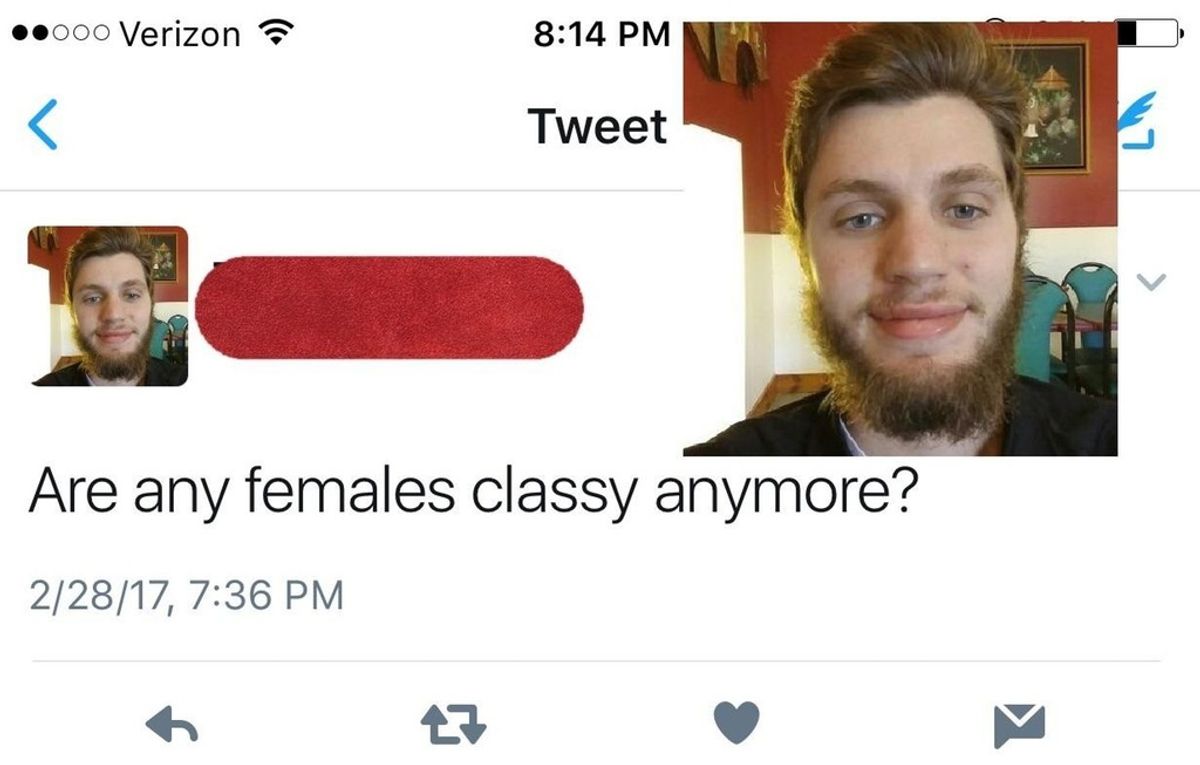The width and height of the screenshot is (1200, 765).
Task: Tap the 2/28/17 7:36 PM timestamp
Action: pyautogui.click(x=186, y=595)
